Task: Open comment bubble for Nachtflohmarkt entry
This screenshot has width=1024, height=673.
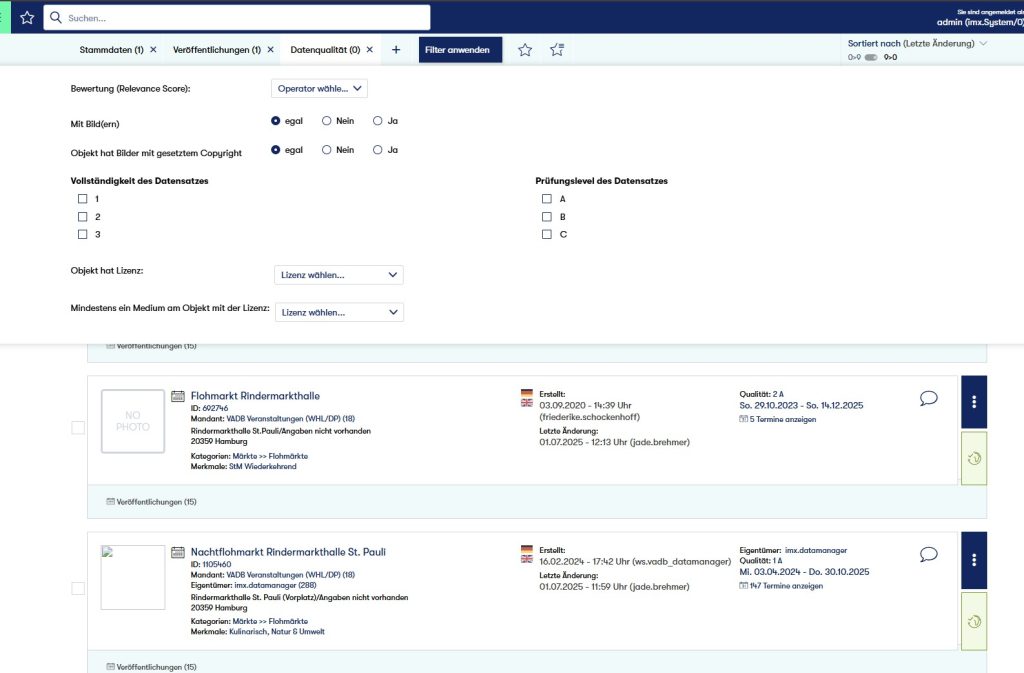Action: 928,554
